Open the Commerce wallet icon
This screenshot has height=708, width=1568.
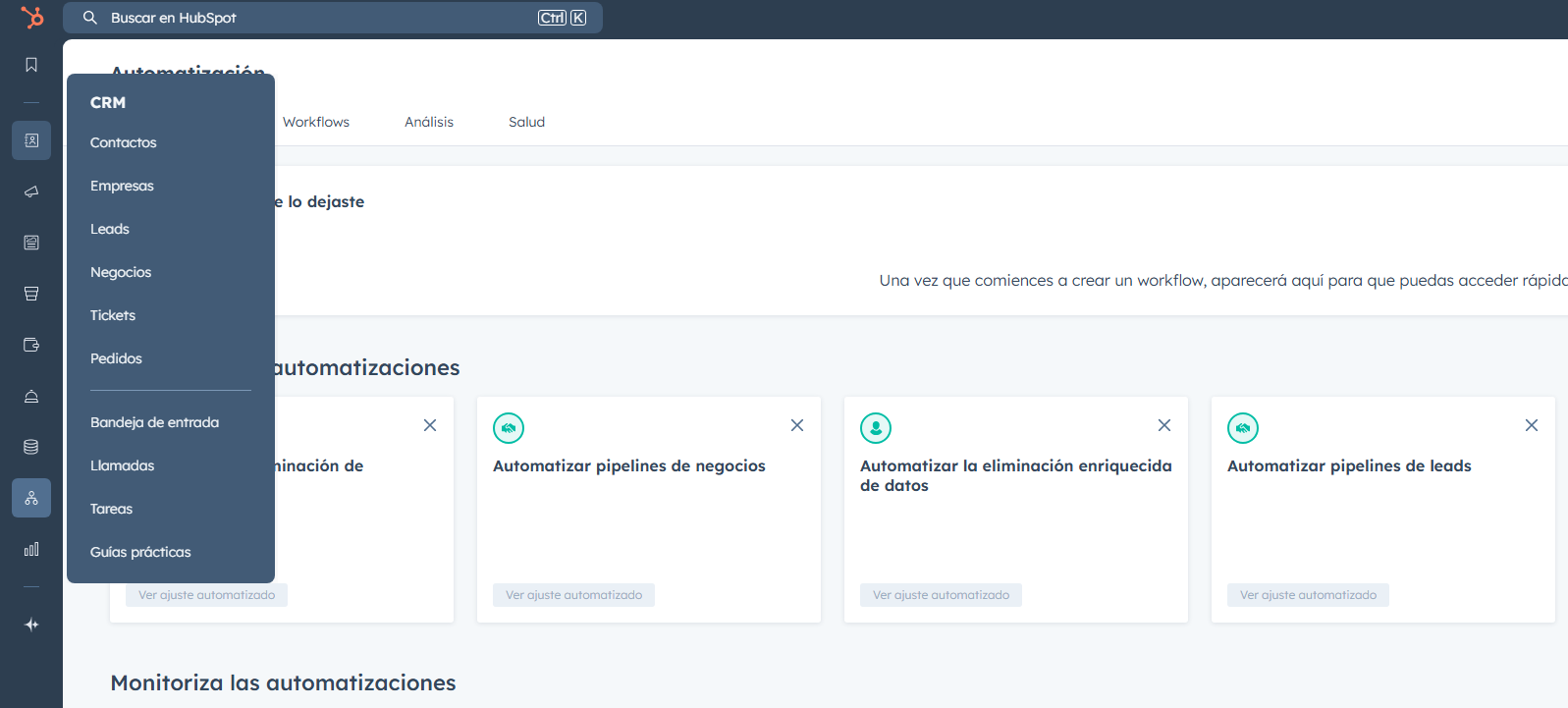(31, 345)
